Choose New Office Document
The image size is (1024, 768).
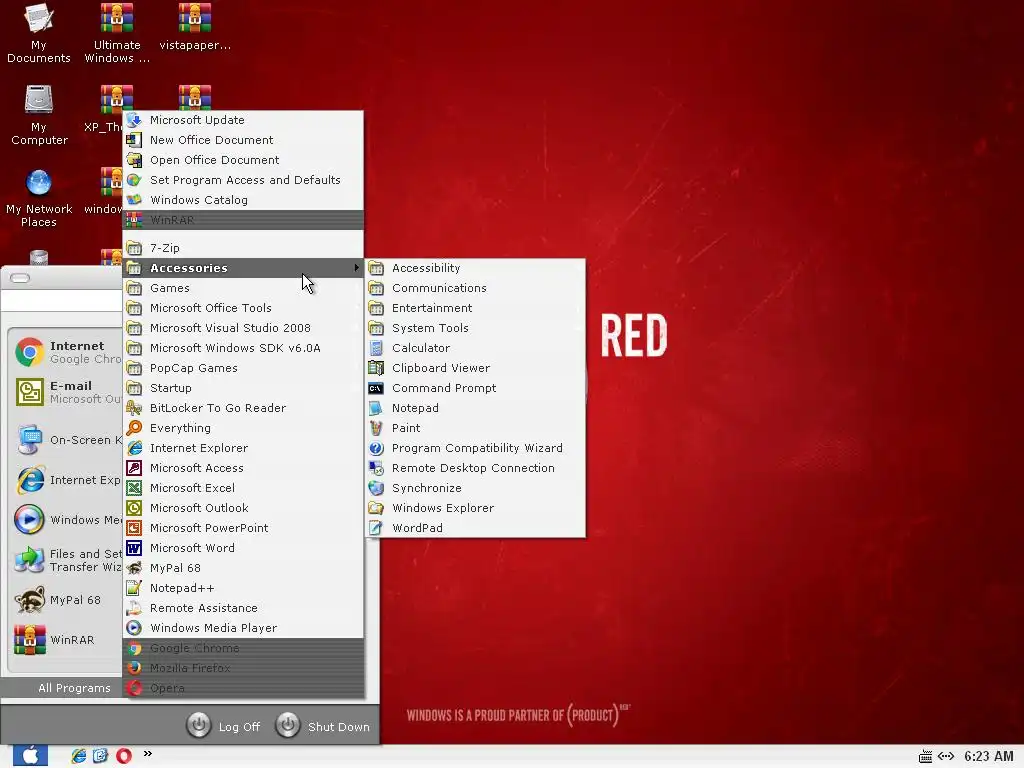coord(243,140)
